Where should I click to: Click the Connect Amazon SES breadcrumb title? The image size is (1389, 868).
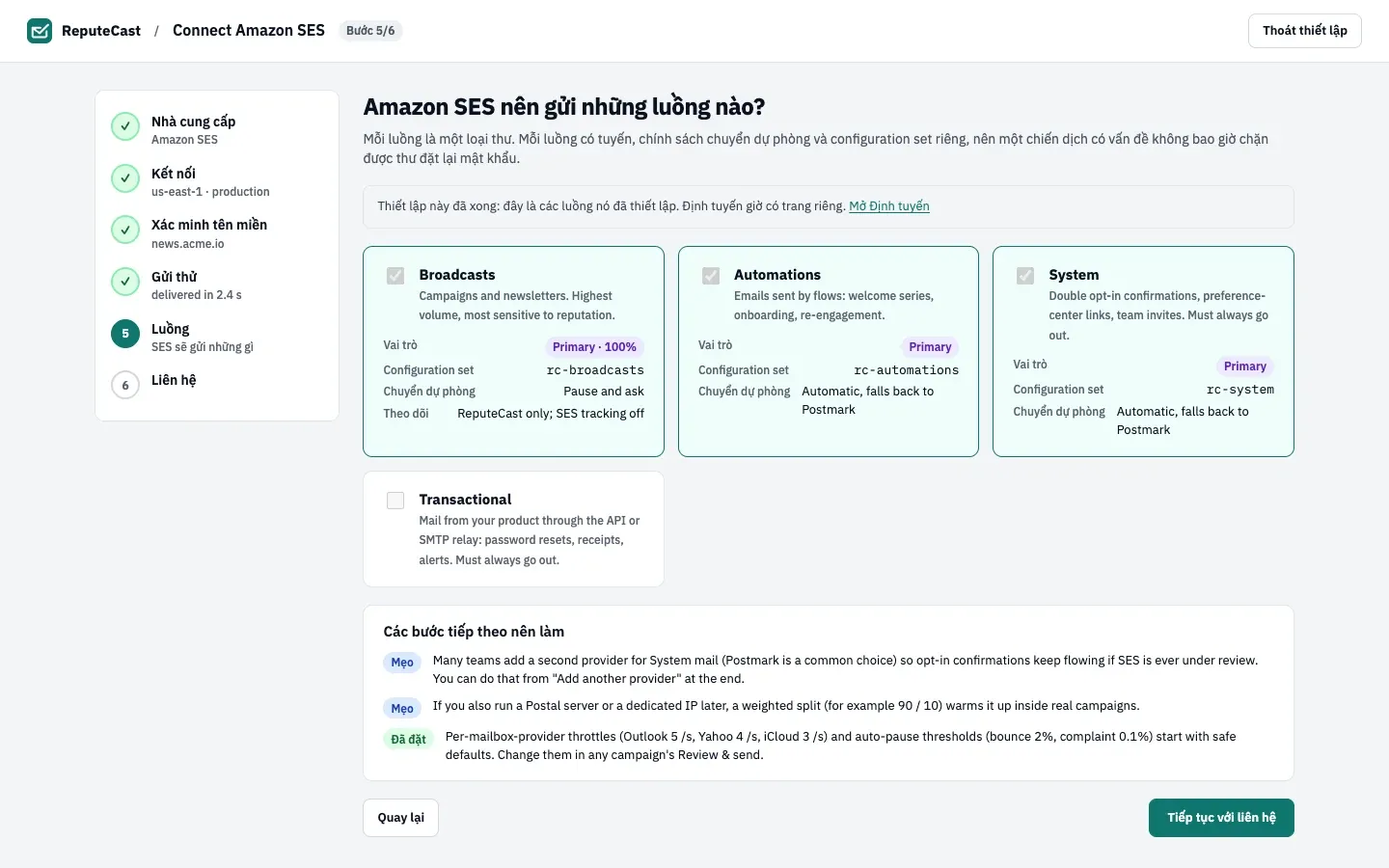pos(249,31)
